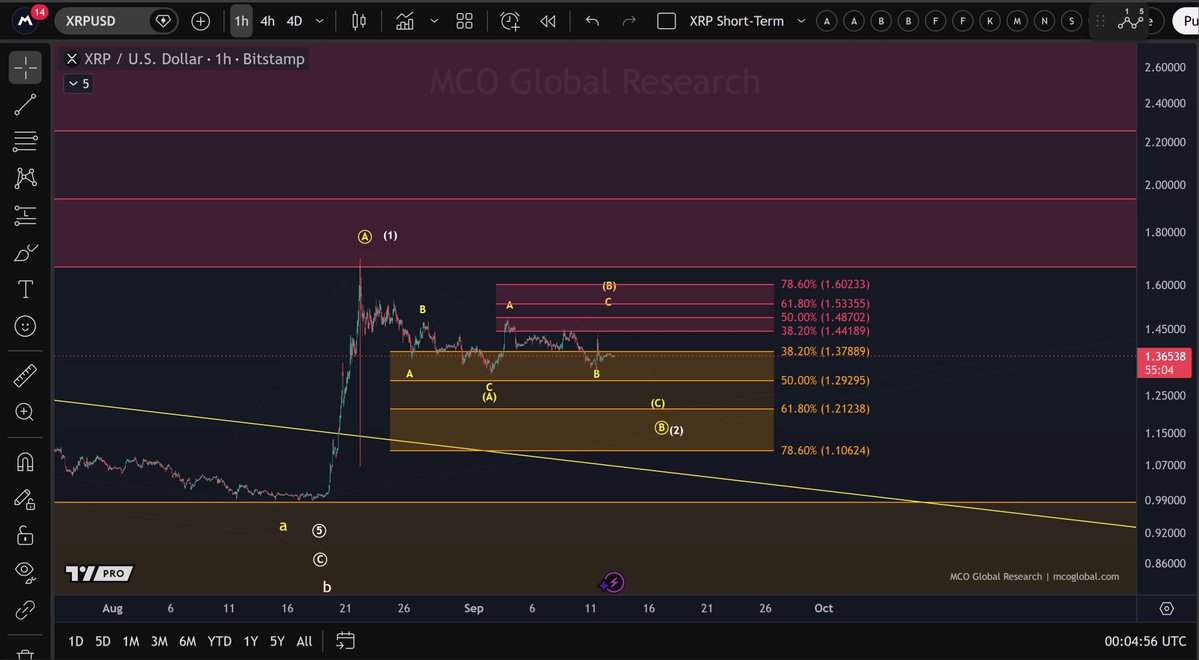Toggle magnet mode for drawings
Viewport: 1199px width, 660px height.
25,462
